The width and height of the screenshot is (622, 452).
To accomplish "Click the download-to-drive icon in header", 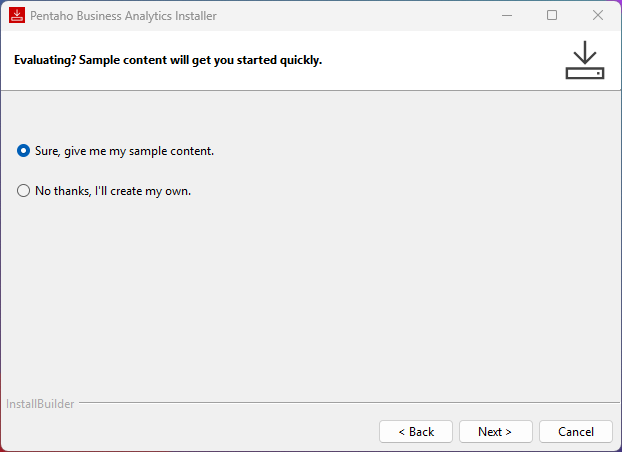I will tap(585, 60).
